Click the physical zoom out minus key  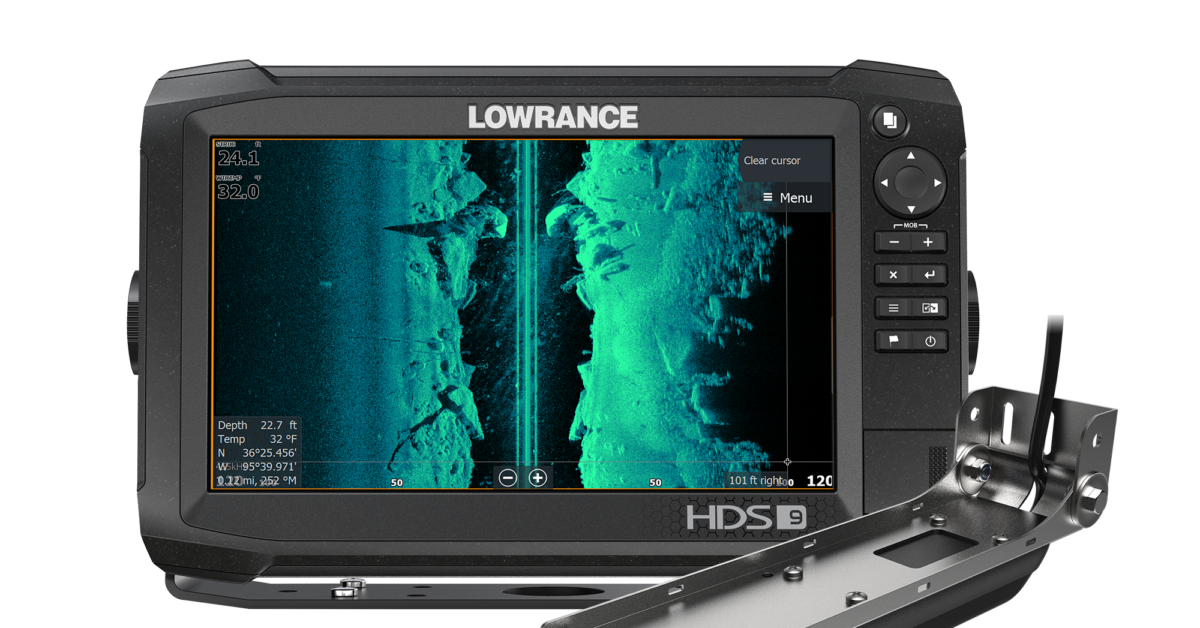894,242
